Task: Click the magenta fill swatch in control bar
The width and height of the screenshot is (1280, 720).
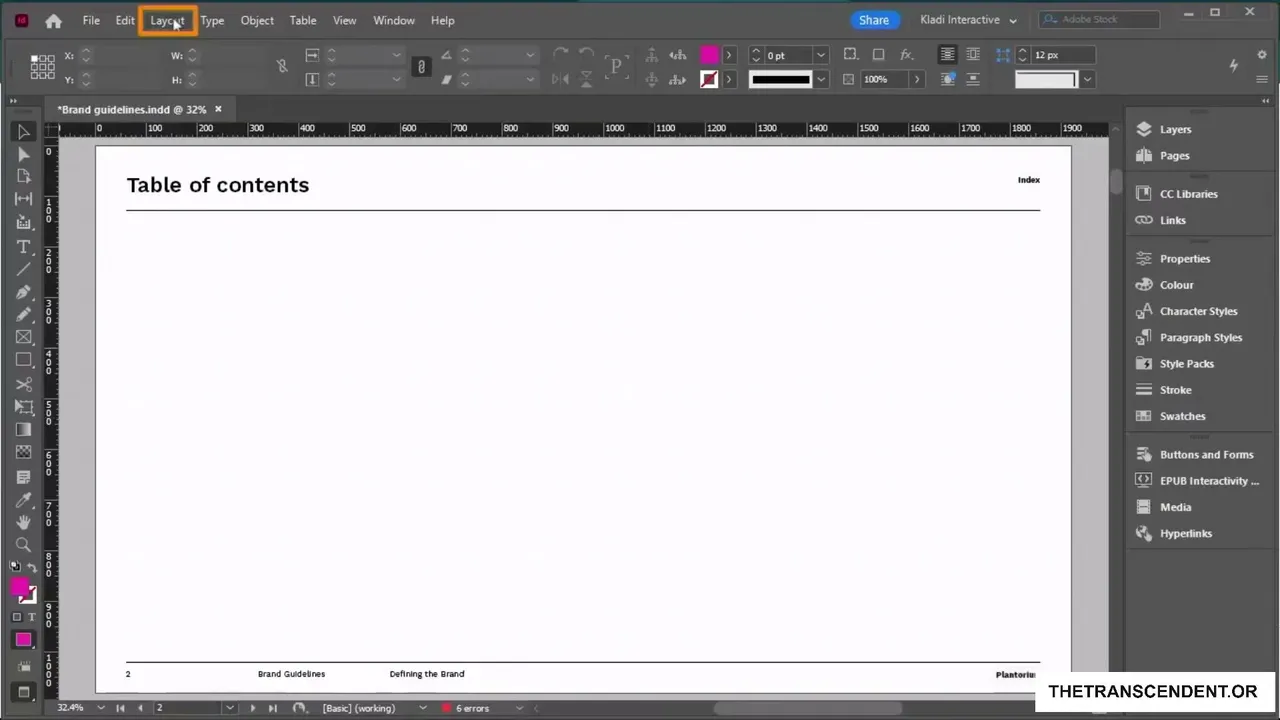Action: click(x=709, y=55)
